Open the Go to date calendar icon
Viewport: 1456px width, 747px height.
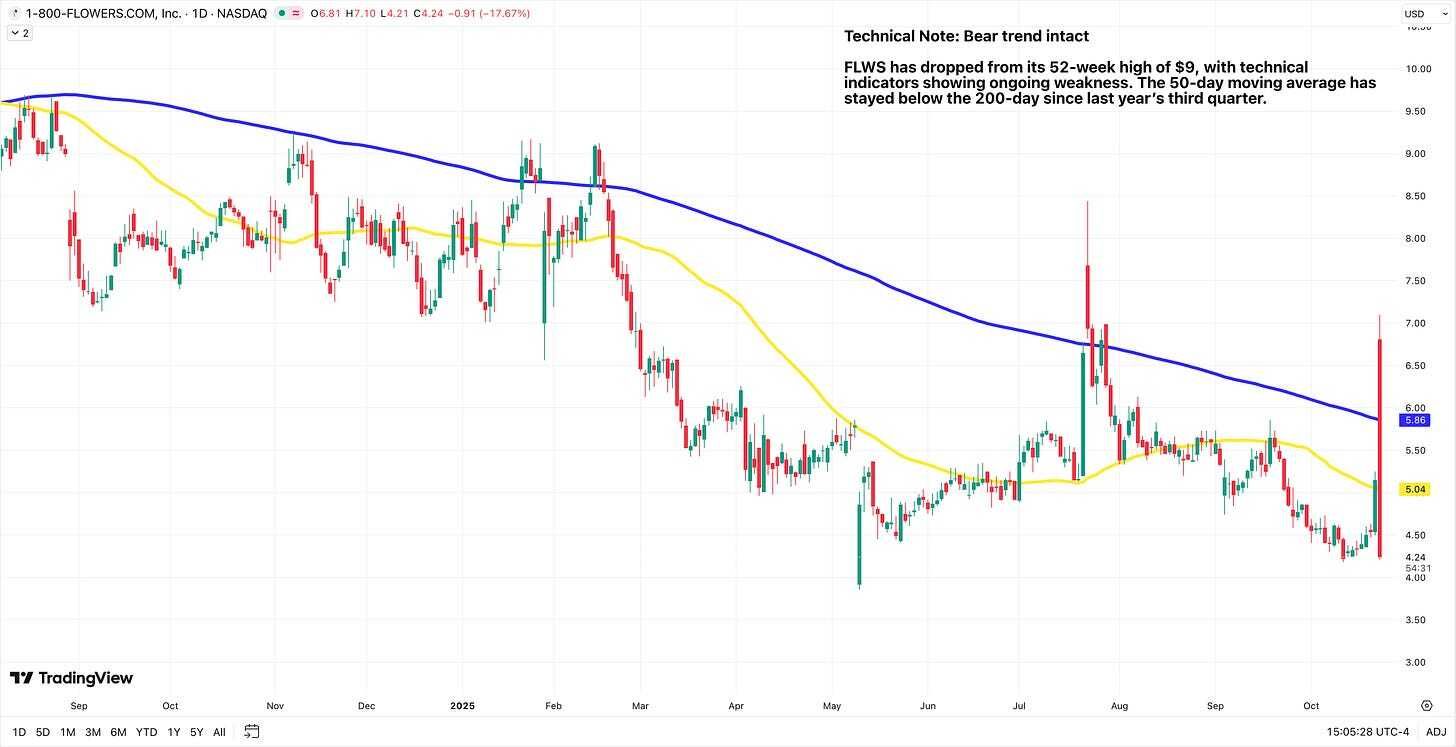point(251,732)
